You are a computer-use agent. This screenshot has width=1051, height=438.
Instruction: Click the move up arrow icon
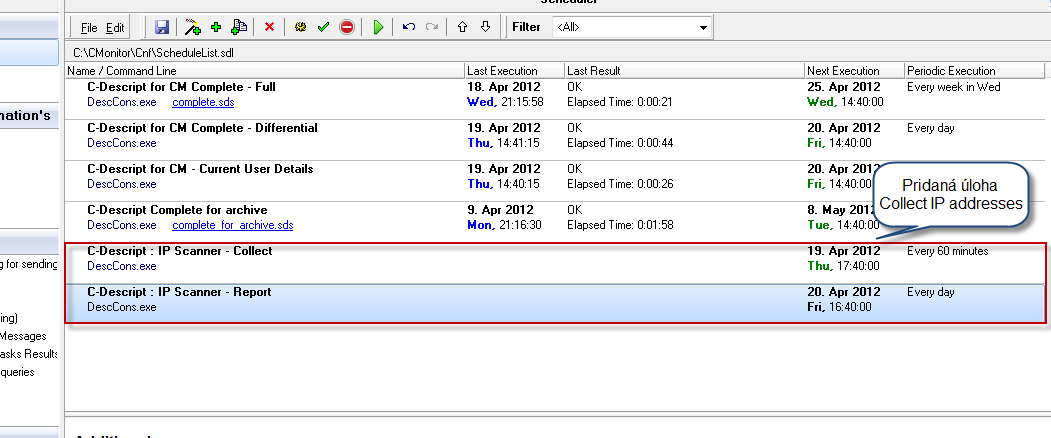(x=462, y=27)
